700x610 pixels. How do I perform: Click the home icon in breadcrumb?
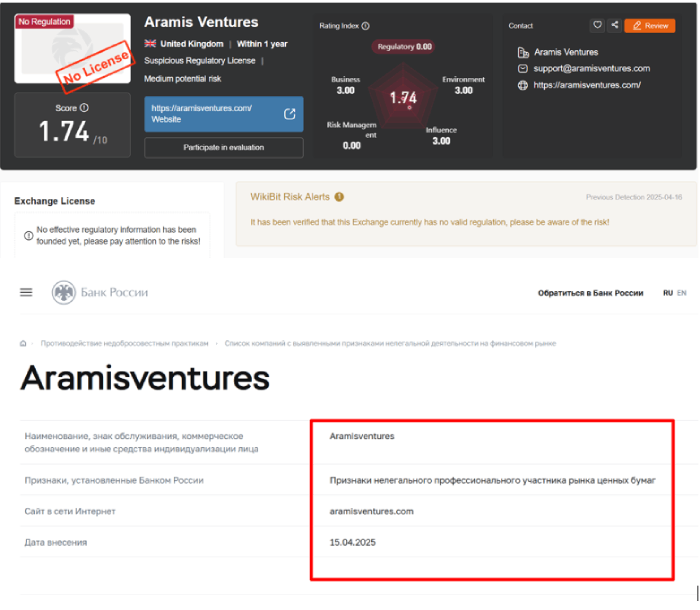tap(23, 343)
